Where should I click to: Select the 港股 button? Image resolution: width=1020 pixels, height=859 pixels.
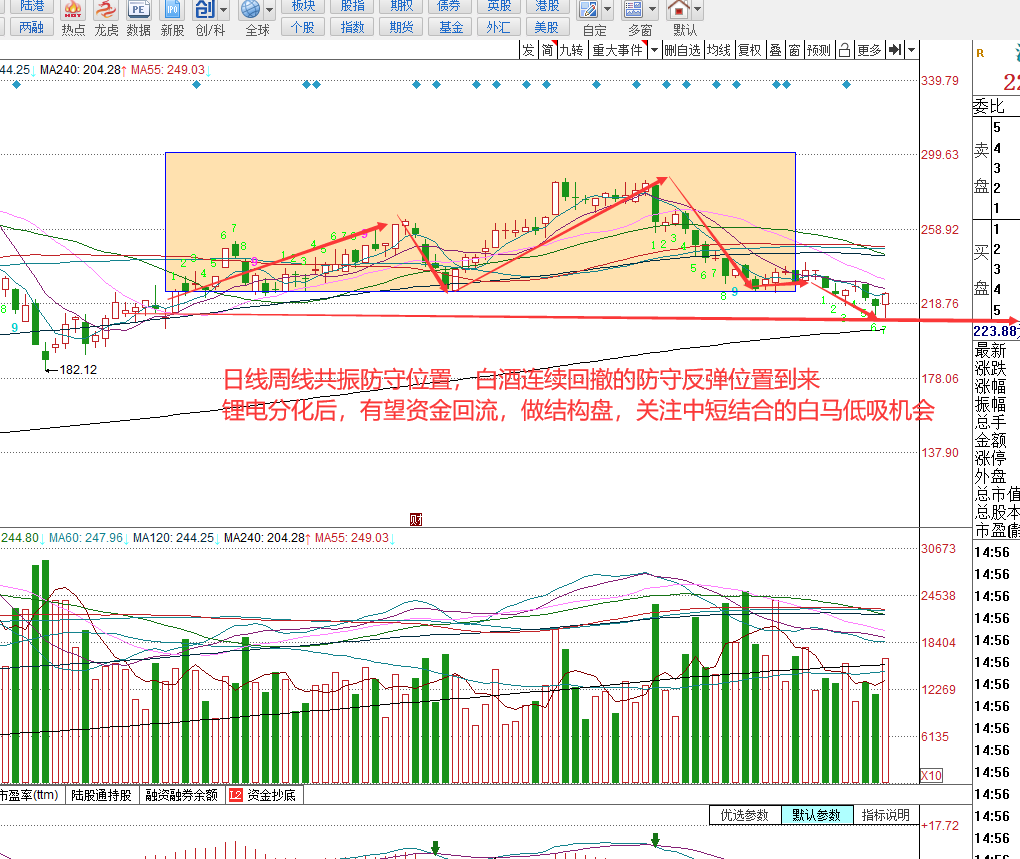pos(547,6)
